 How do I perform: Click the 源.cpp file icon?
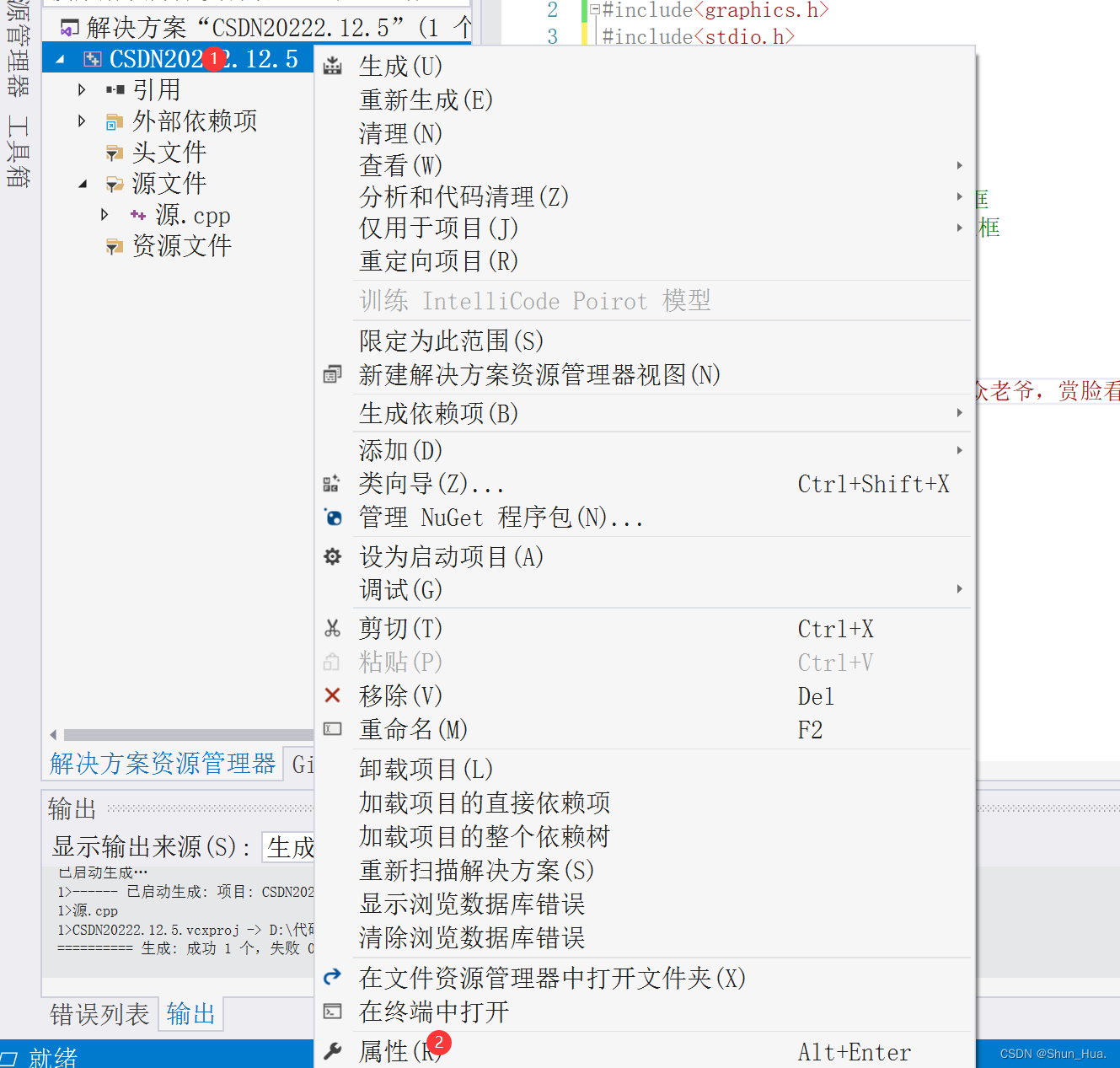(138, 215)
